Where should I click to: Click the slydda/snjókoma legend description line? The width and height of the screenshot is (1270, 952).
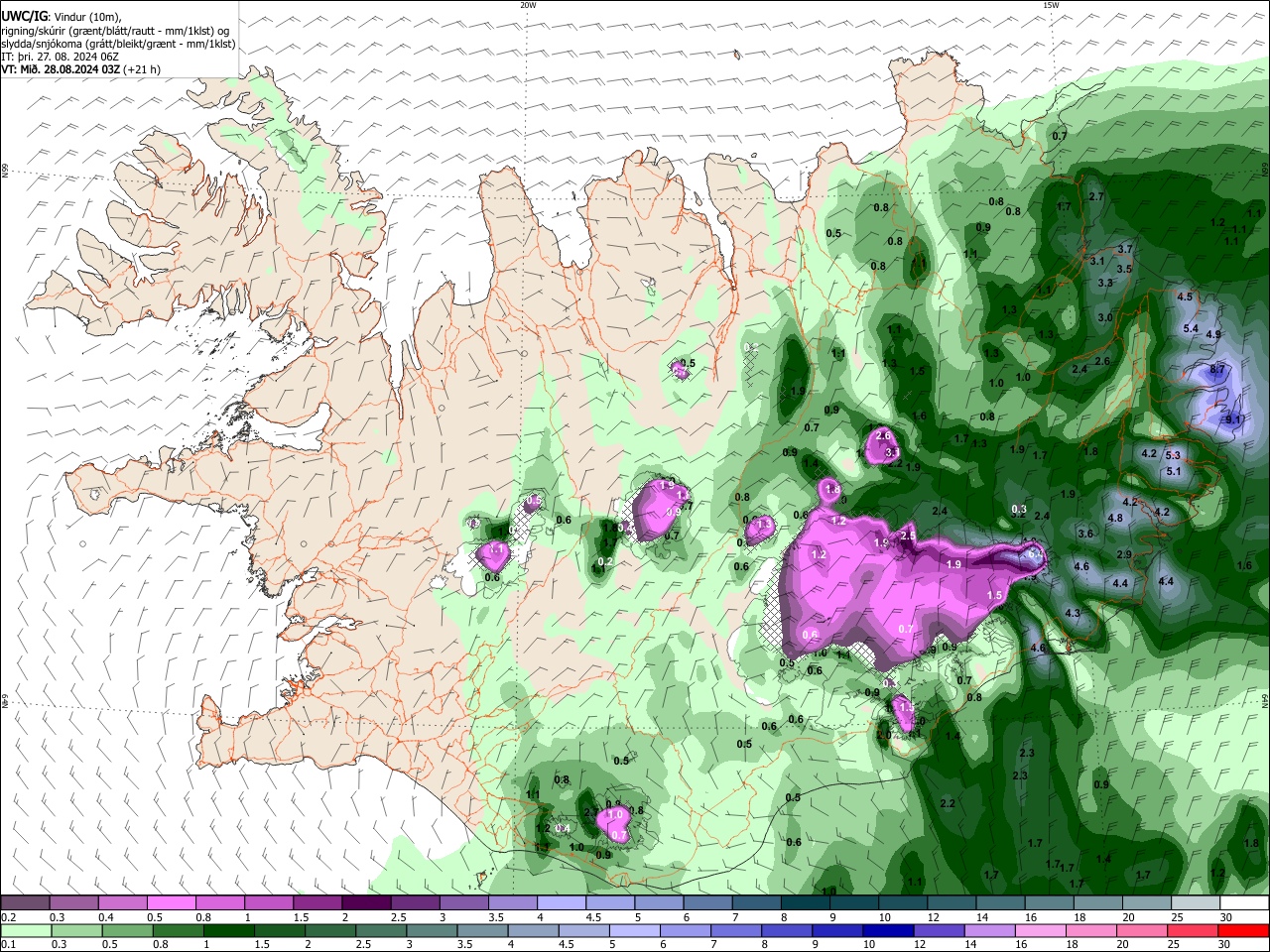[118, 44]
